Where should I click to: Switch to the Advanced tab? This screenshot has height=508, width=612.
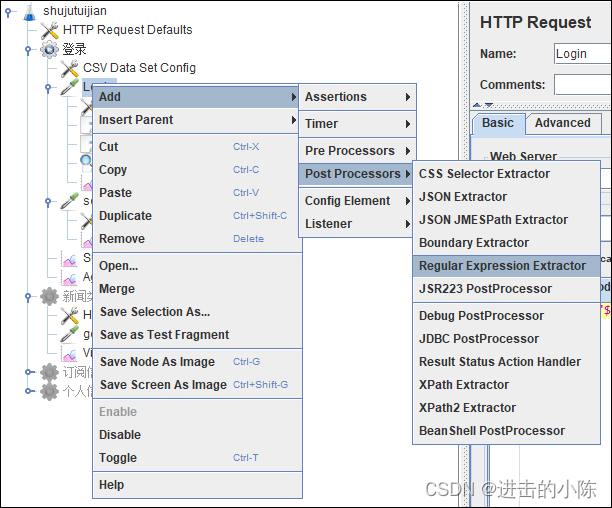(562, 123)
